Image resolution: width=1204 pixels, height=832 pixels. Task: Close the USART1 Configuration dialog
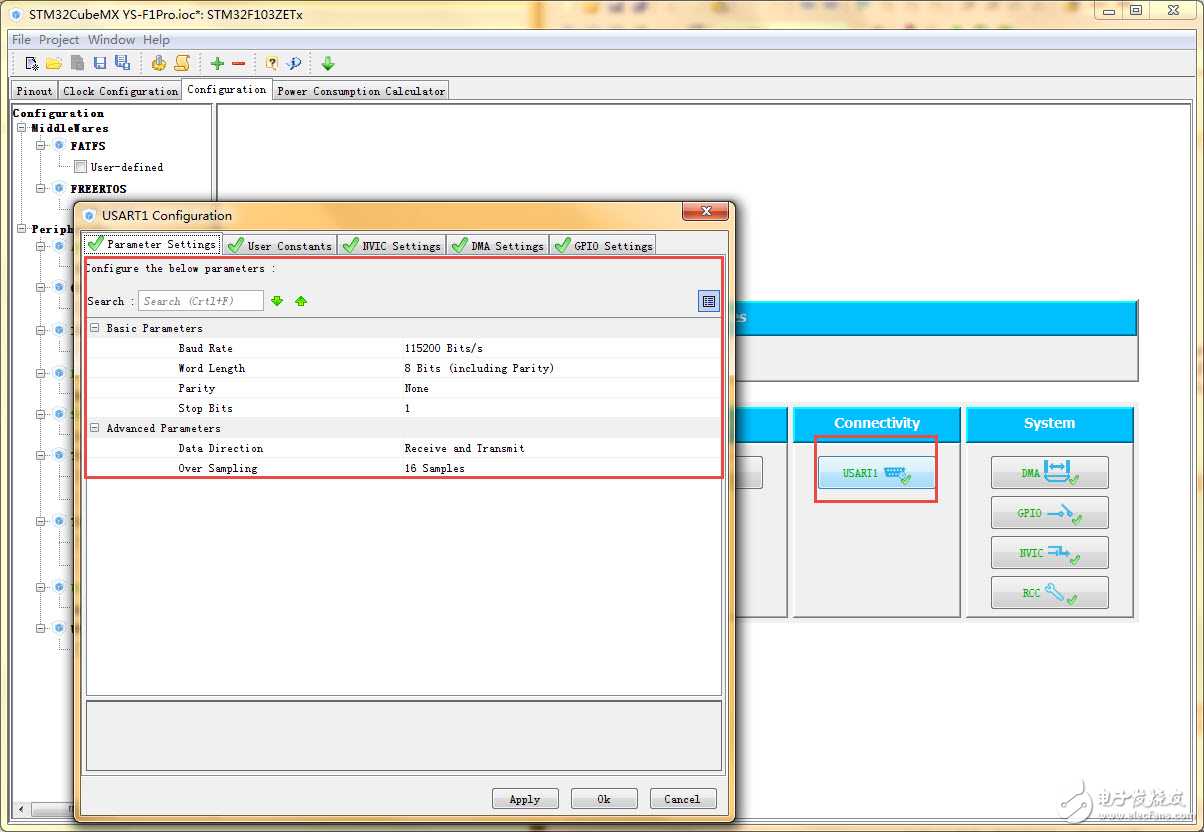[705, 212]
